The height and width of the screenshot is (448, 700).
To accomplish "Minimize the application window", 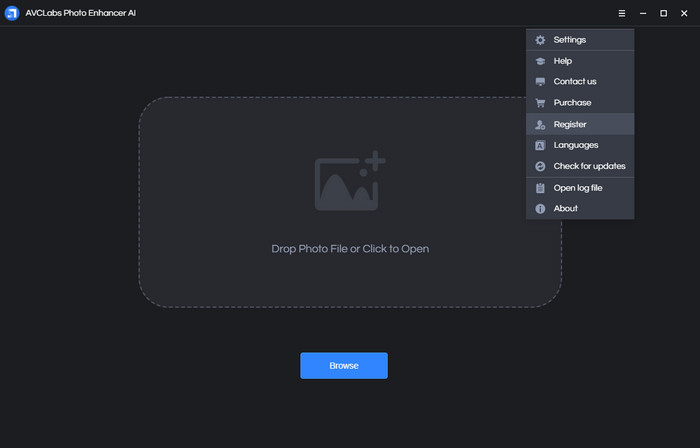I will [x=643, y=13].
